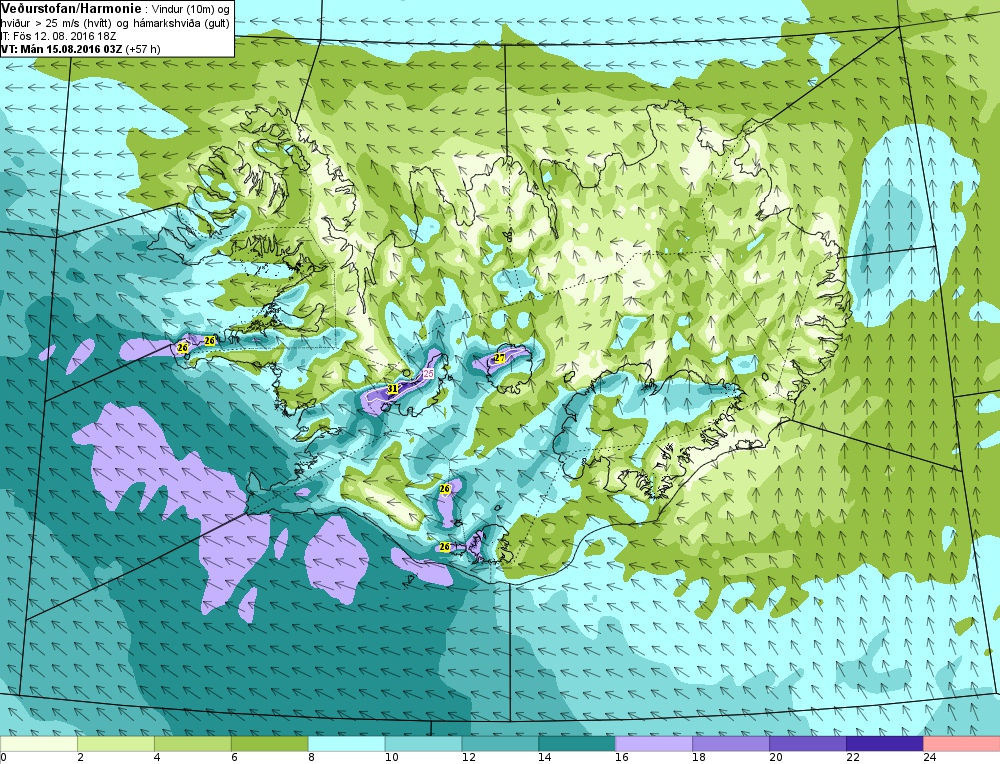1000x764 pixels.
Task: Click the pale cream 0–2 m/s legend swatch
Action: pyautogui.click(x=39, y=744)
